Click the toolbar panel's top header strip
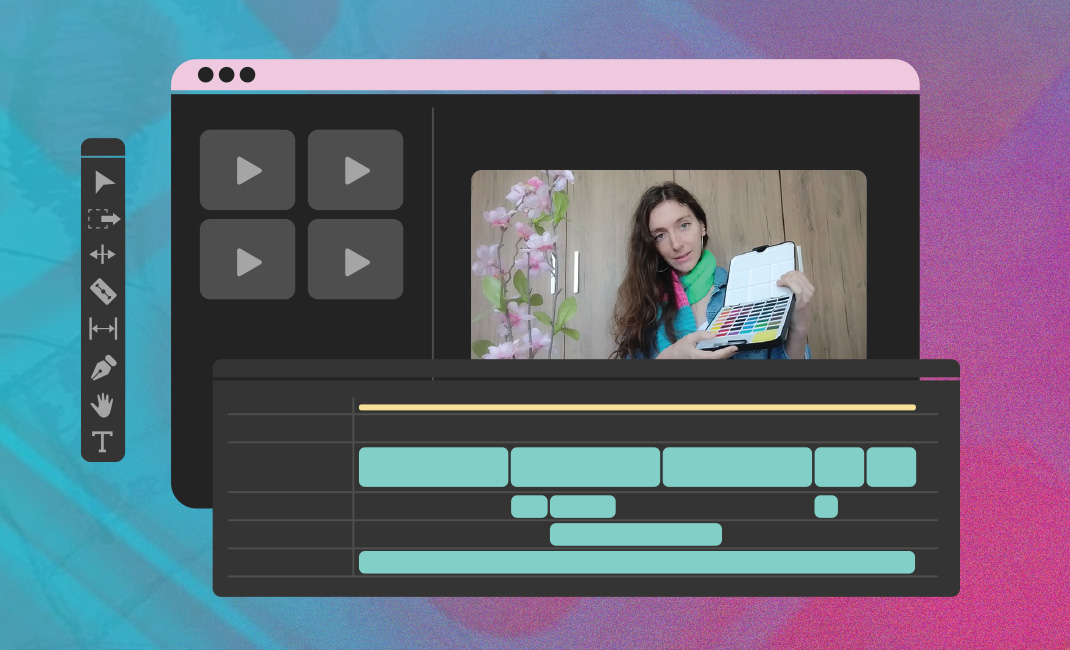This screenshot has width=1070, height=650. pyautogui.click(x=103, y=147)
